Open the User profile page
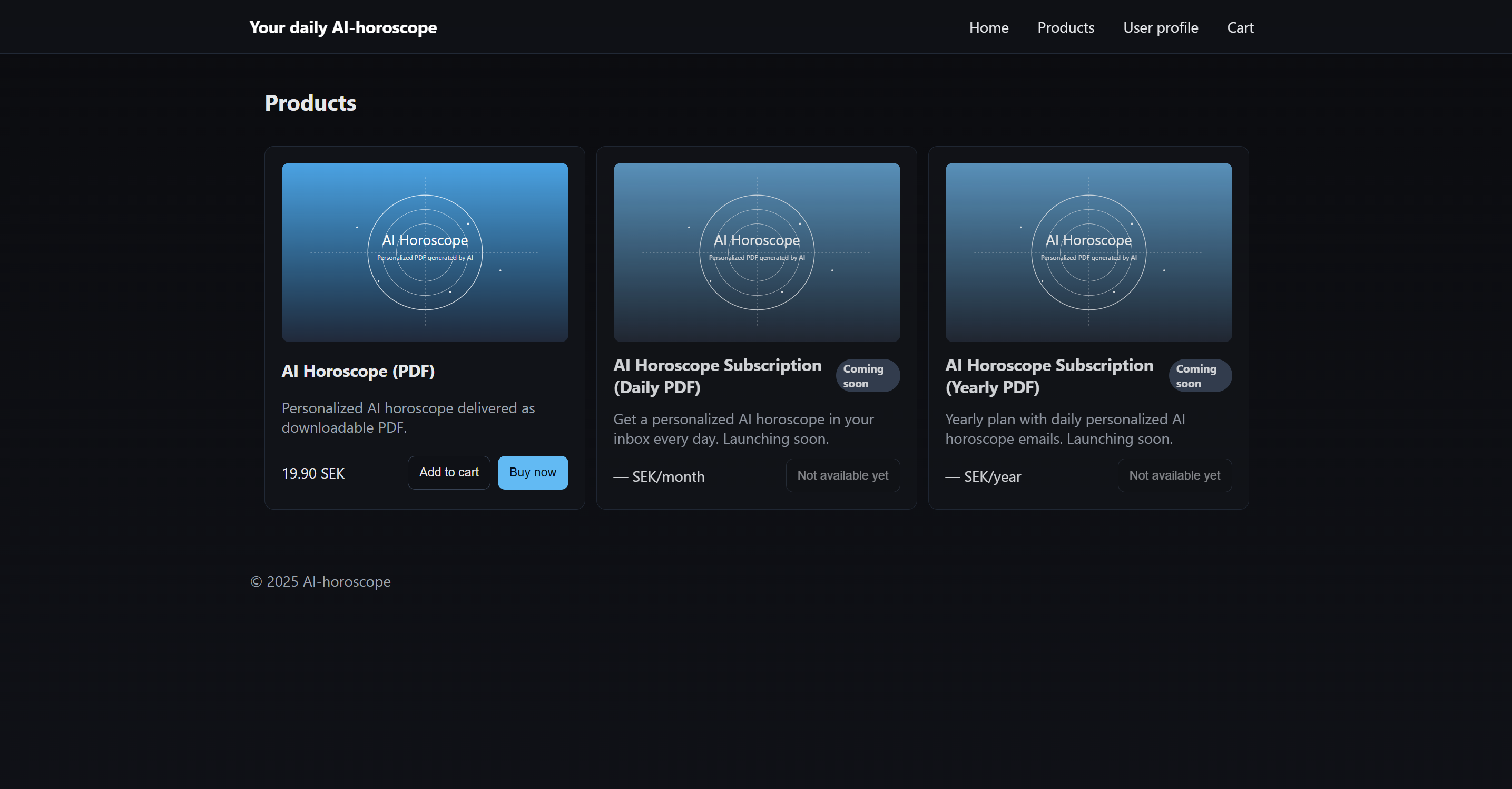 click(x=1161, y=27)
